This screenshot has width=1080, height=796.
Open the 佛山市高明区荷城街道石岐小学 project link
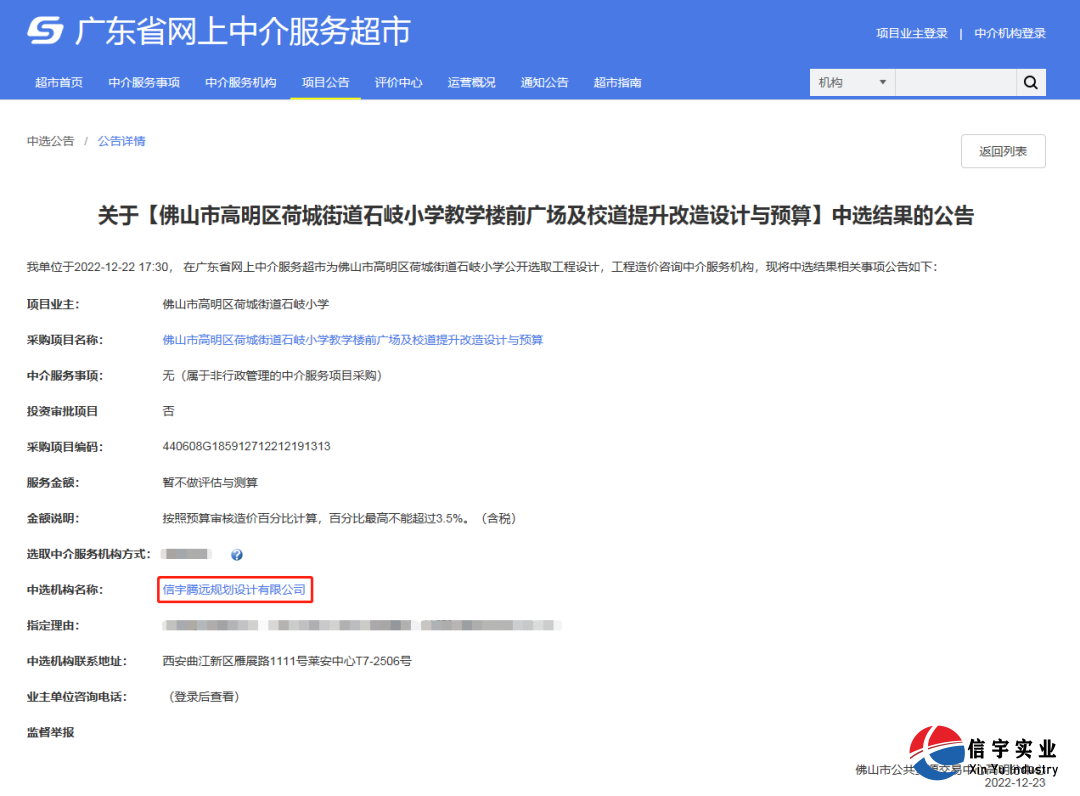pyautogui.click(x=354, y=339)
